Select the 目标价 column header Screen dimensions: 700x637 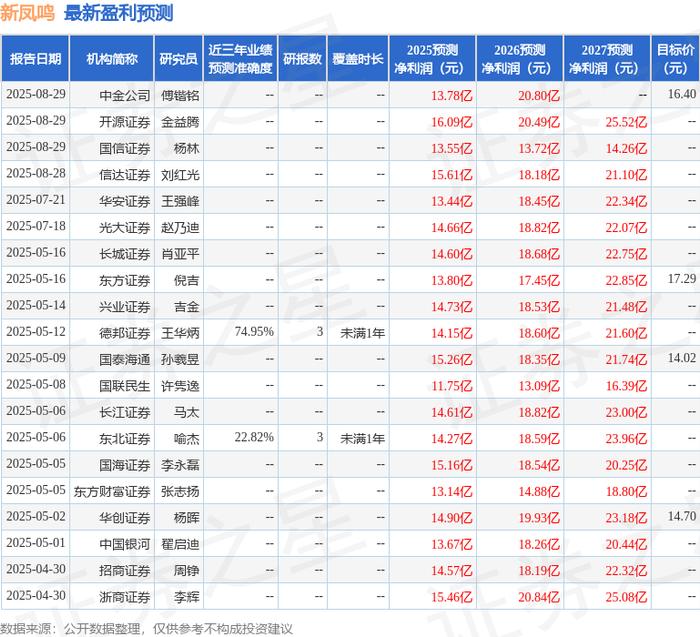click(x=676, y=59)
